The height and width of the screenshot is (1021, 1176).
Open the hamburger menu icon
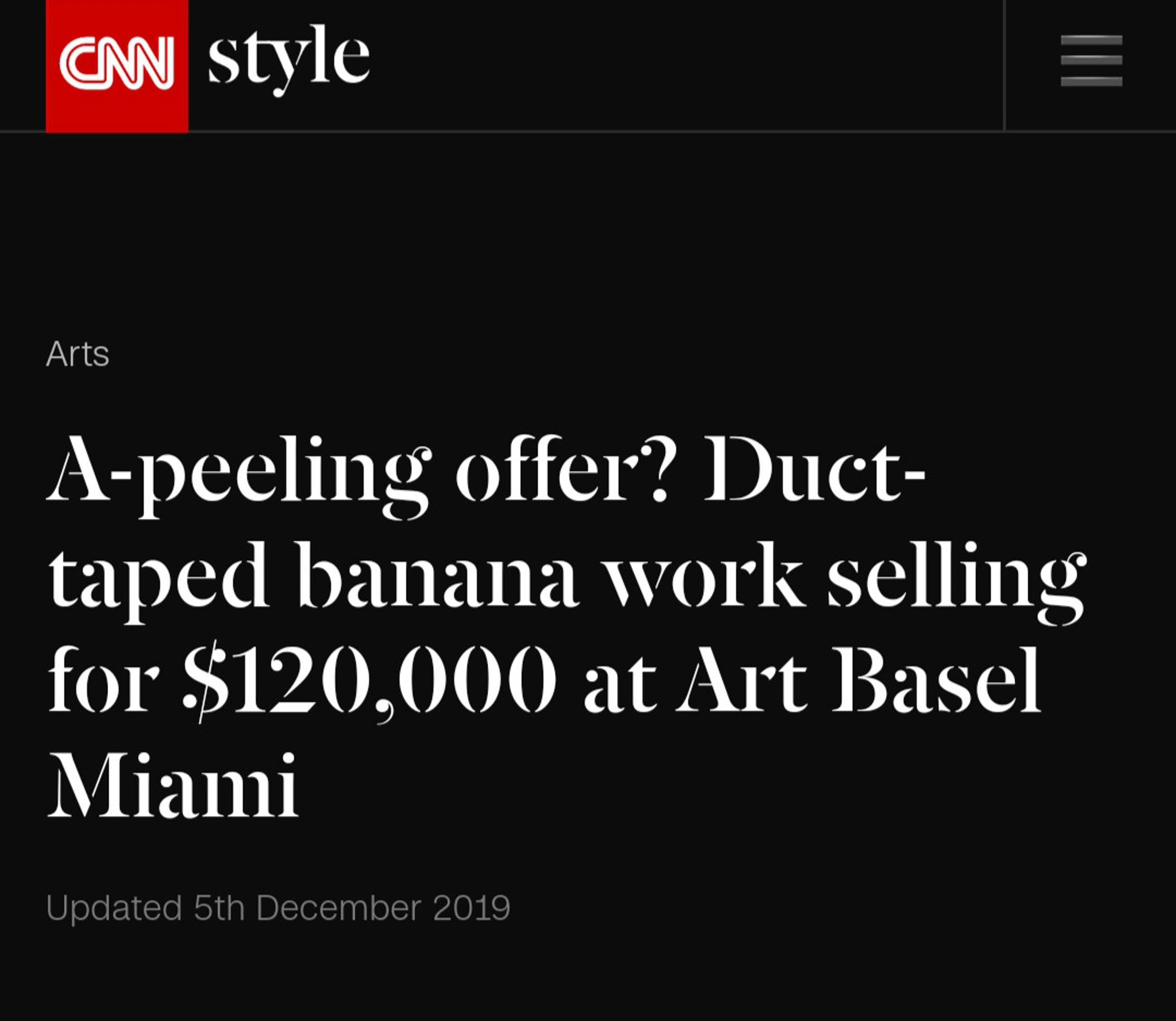tap(1091, 61)
